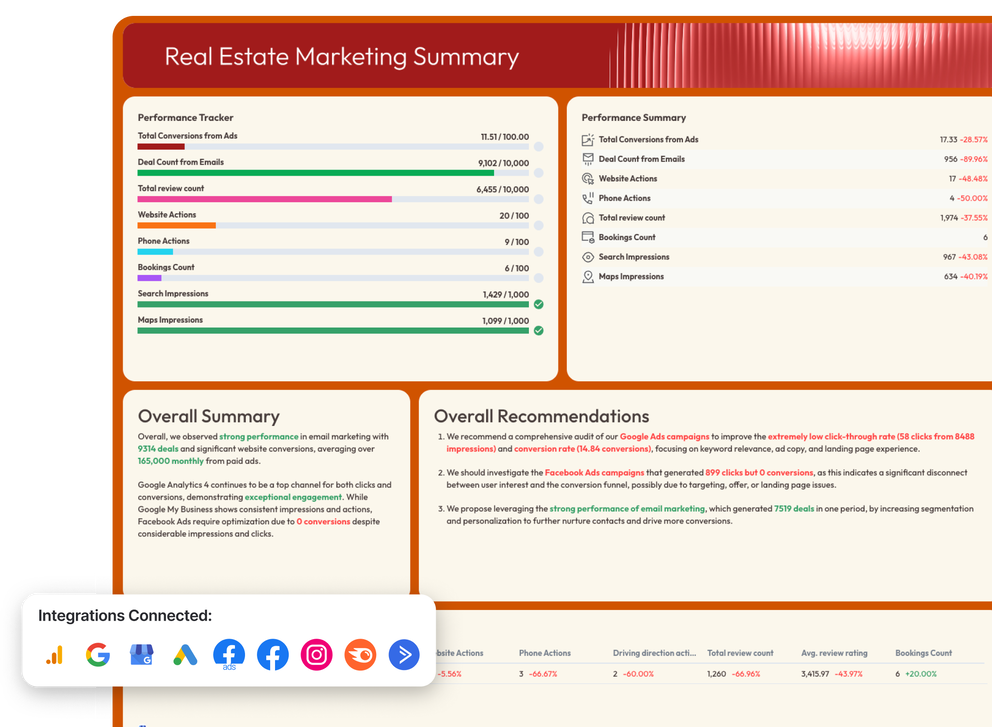Click the Facebook integration icon

tap(272, 655)
